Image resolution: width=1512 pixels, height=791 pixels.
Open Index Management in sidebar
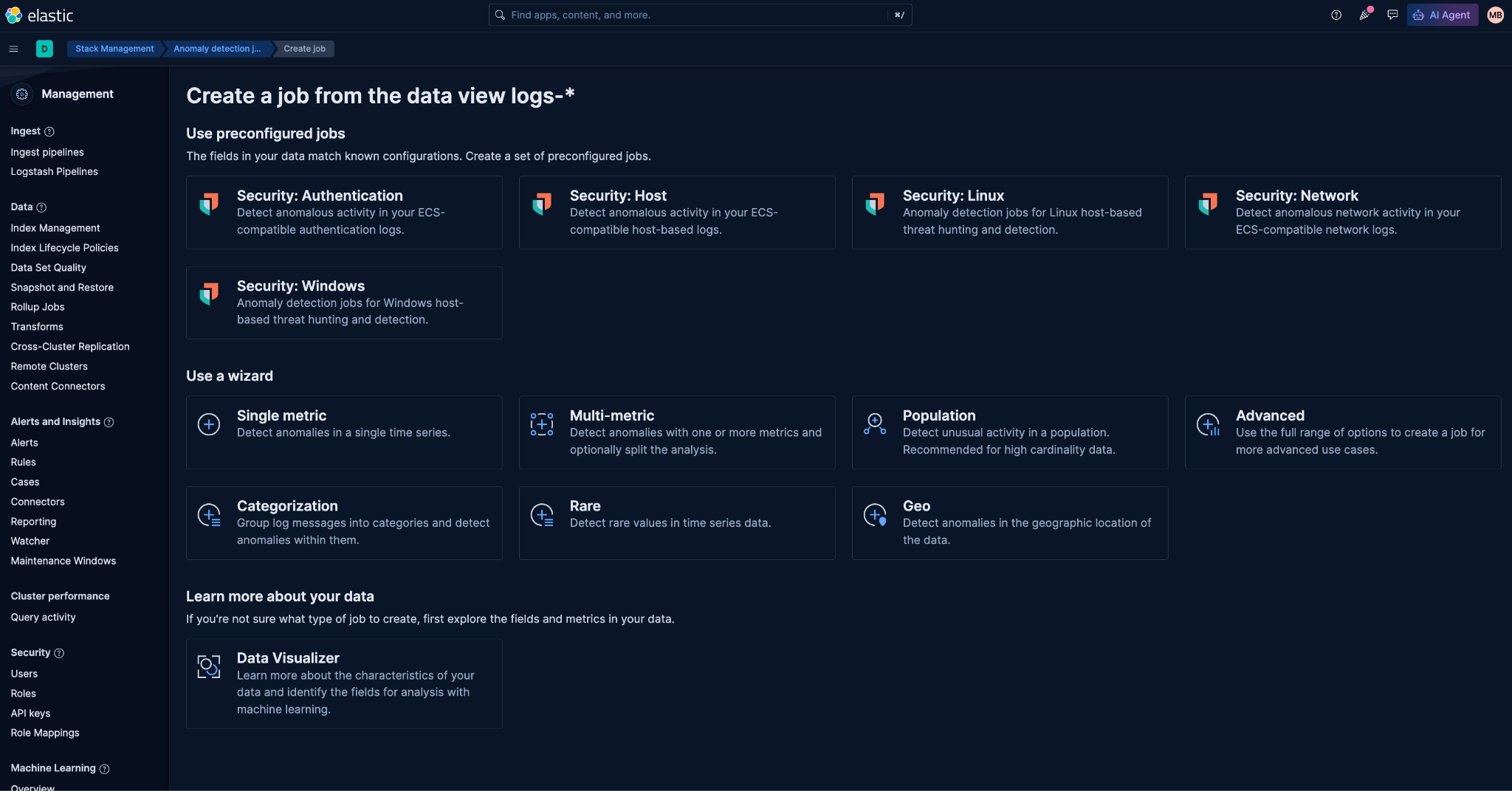pos(55,228)
